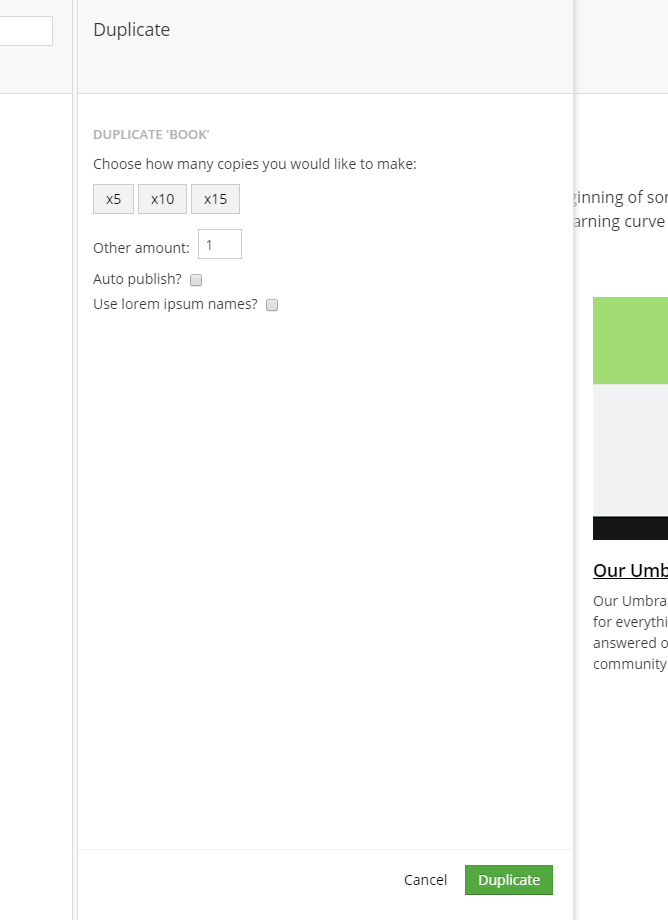
Task: Cancel the duplicate dialog
Action: 425,880
